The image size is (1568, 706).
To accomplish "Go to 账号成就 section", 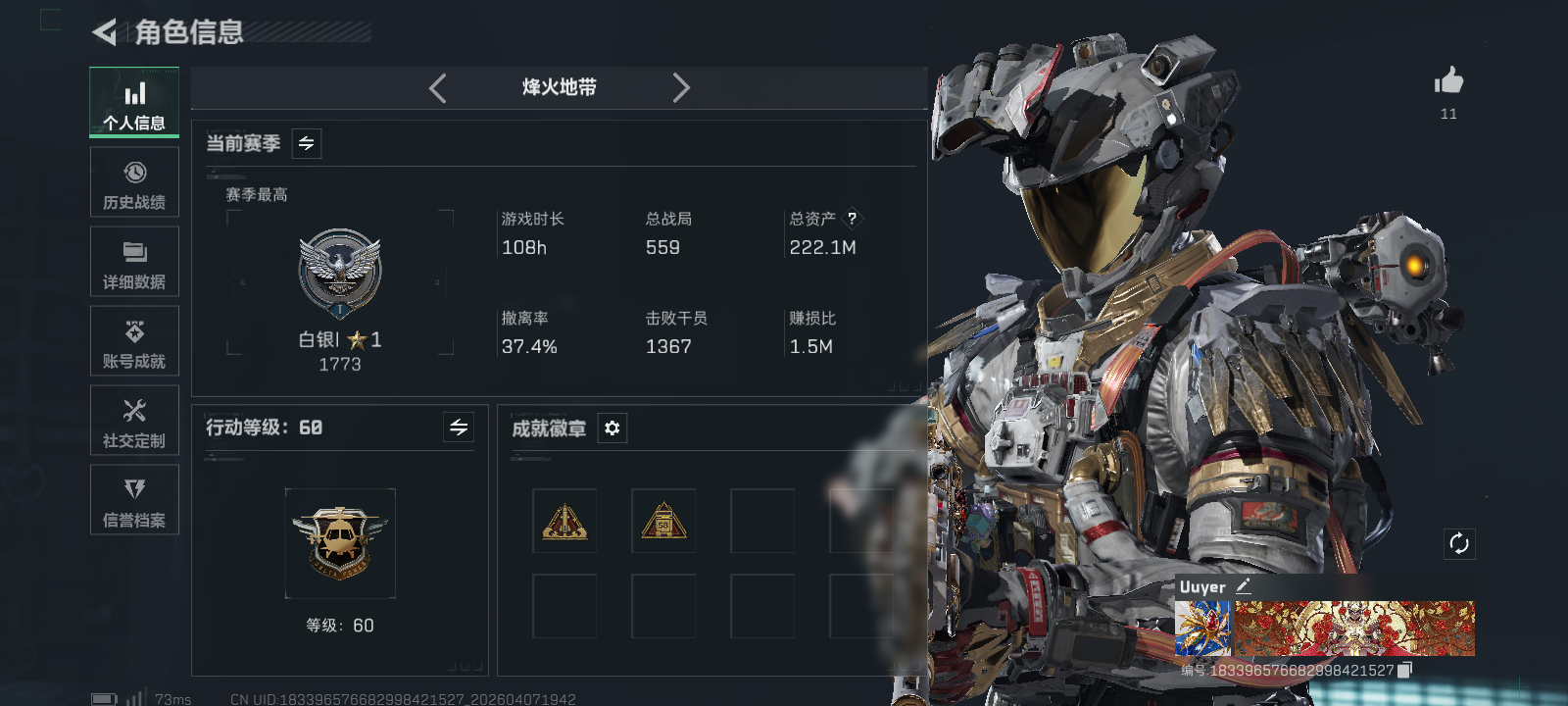I will click(134, 341).
